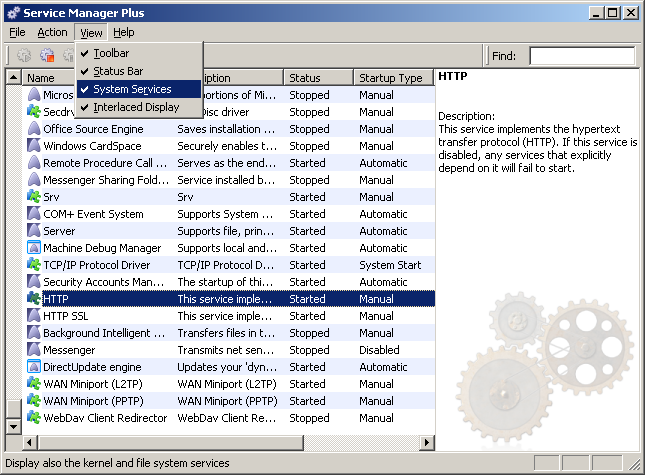This screenshot has height=475, width=645.
Task: Click 'Saves installation' description cell
Action: (x=226, y=129)
